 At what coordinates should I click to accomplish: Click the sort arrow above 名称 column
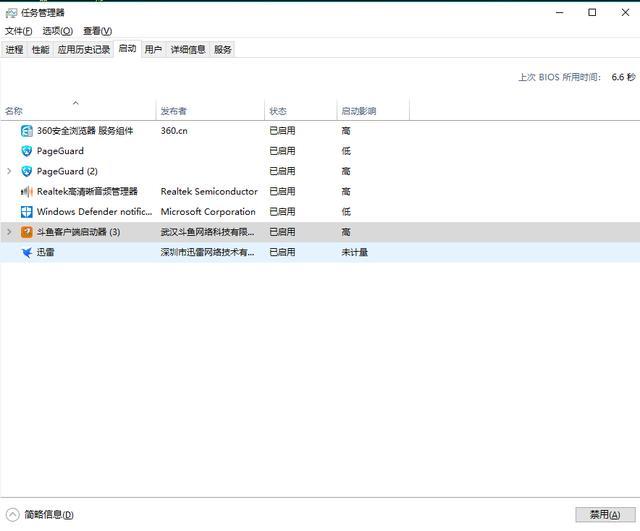coord(76,103)
